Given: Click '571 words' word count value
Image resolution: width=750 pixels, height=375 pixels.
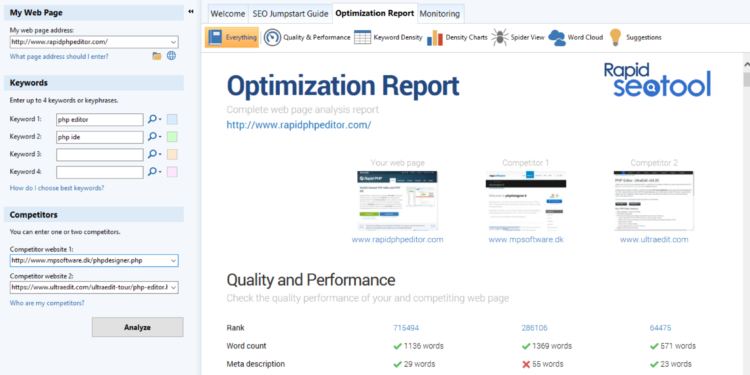Looking at the screenshot, I should pos(678,346).
